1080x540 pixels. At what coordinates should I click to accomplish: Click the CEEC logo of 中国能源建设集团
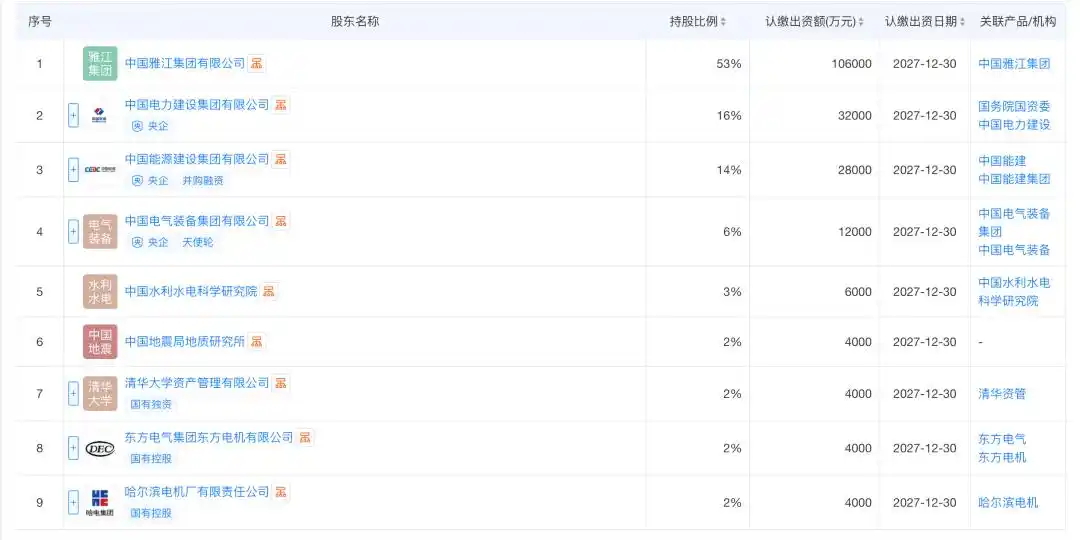[100, 169]
